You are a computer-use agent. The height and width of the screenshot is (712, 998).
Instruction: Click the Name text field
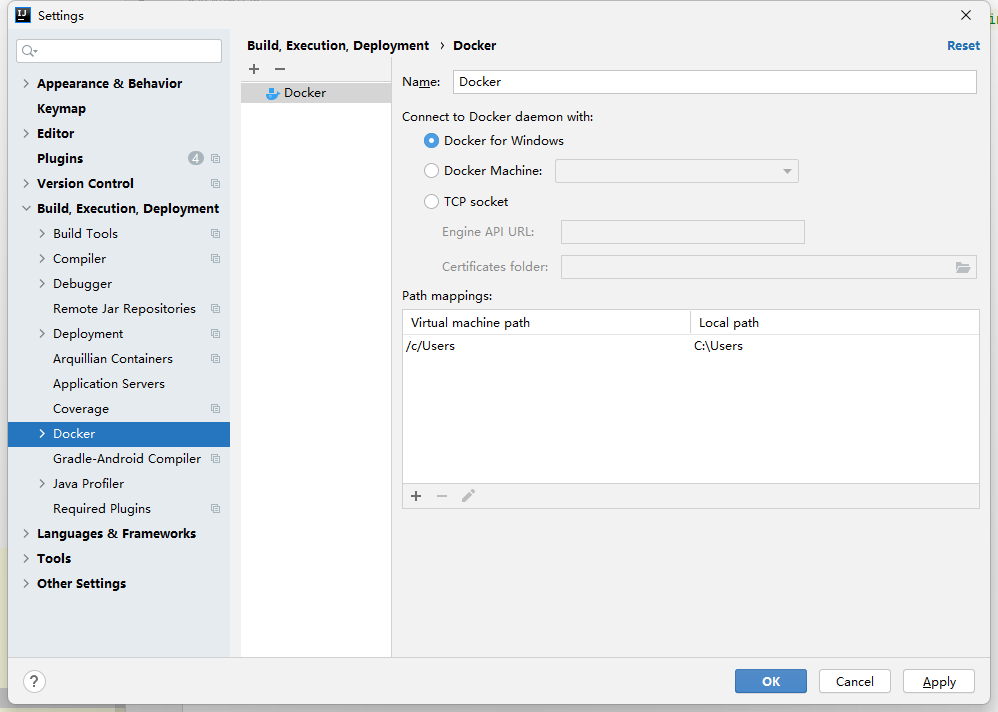pos(715,82)
